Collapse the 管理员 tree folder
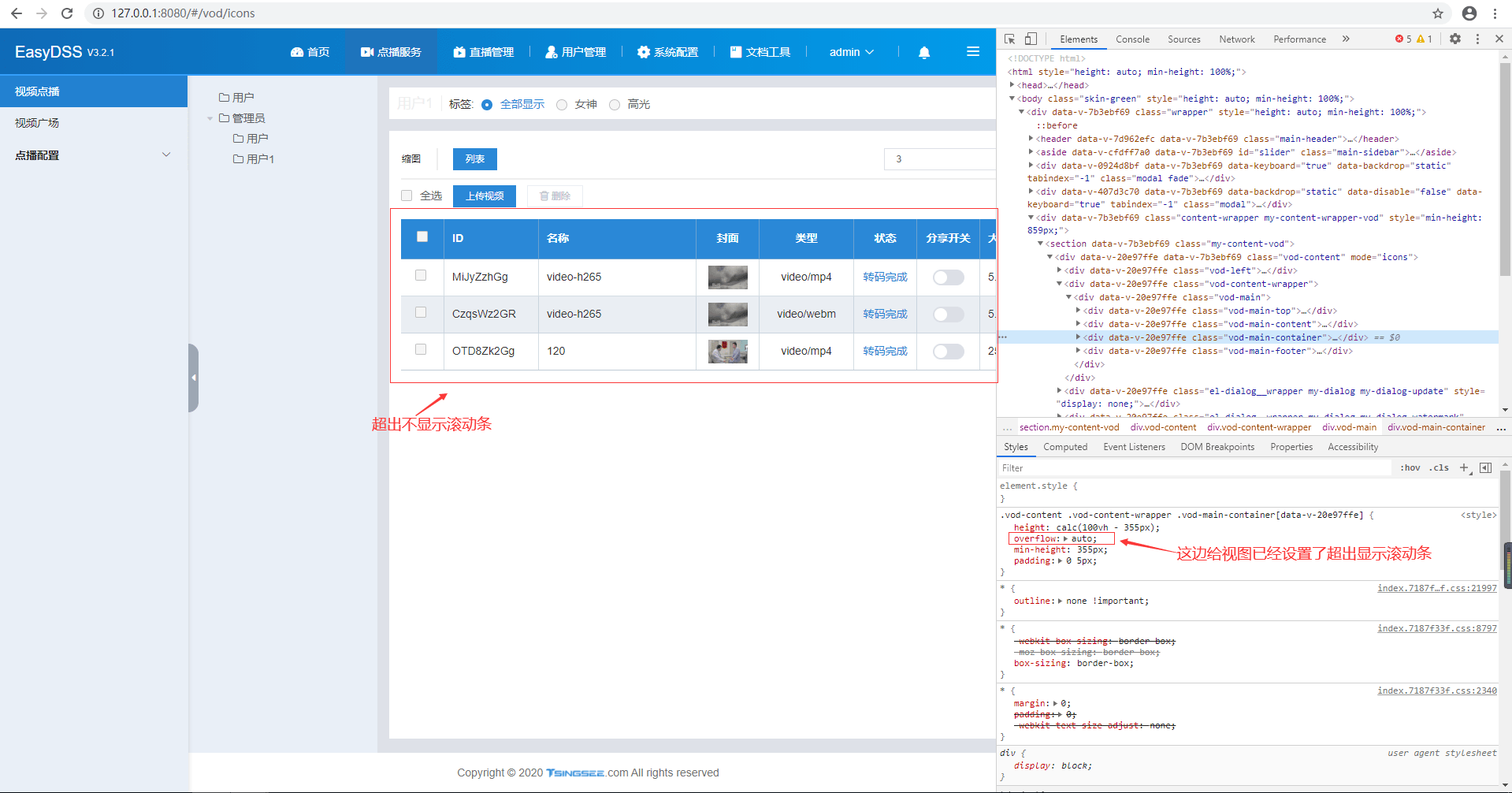The image size is (1512, 793). point(210,118)
